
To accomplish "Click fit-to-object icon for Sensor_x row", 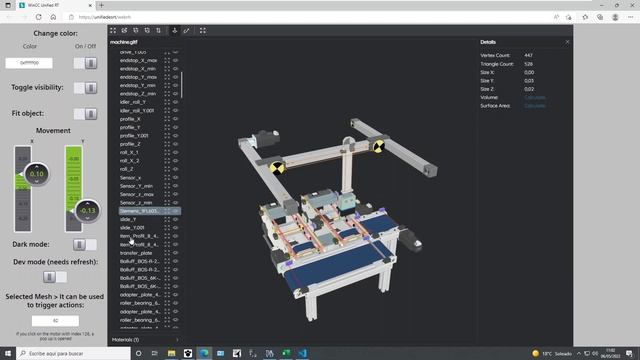I will (x=167, y=178).
